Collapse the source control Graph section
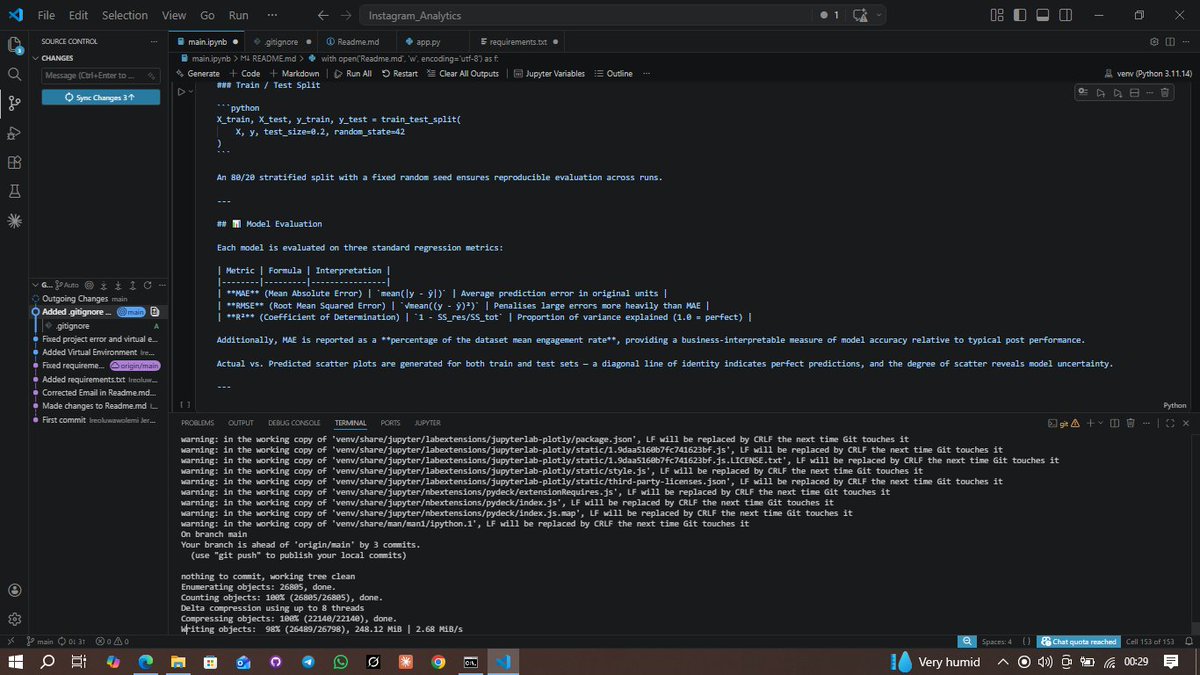 coord(36,285)
